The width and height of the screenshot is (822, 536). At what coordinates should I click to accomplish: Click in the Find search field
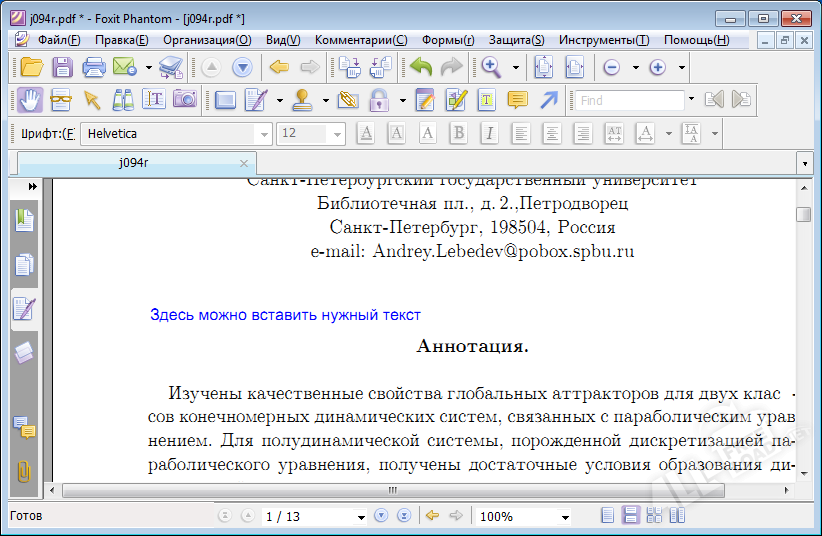coord(630,100)
